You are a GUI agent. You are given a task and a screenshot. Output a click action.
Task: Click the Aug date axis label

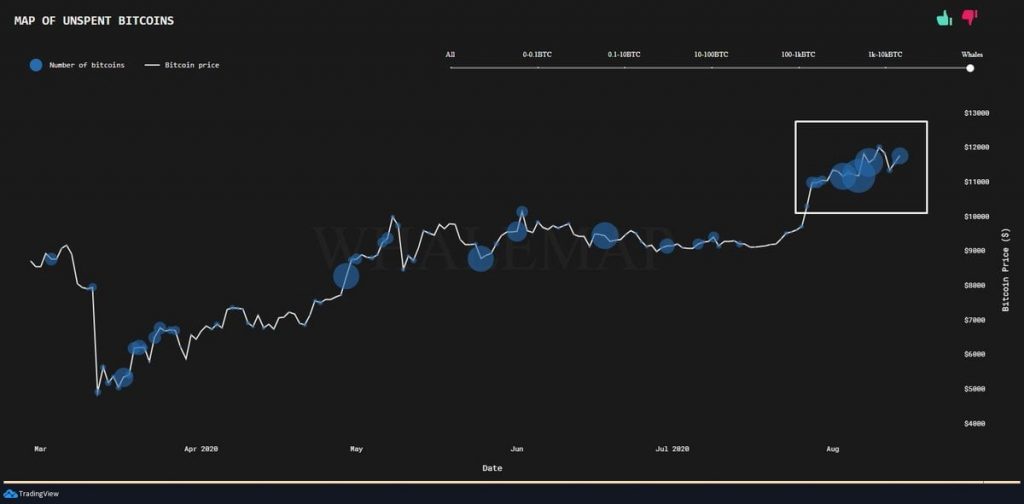click(x=833, y=449)
